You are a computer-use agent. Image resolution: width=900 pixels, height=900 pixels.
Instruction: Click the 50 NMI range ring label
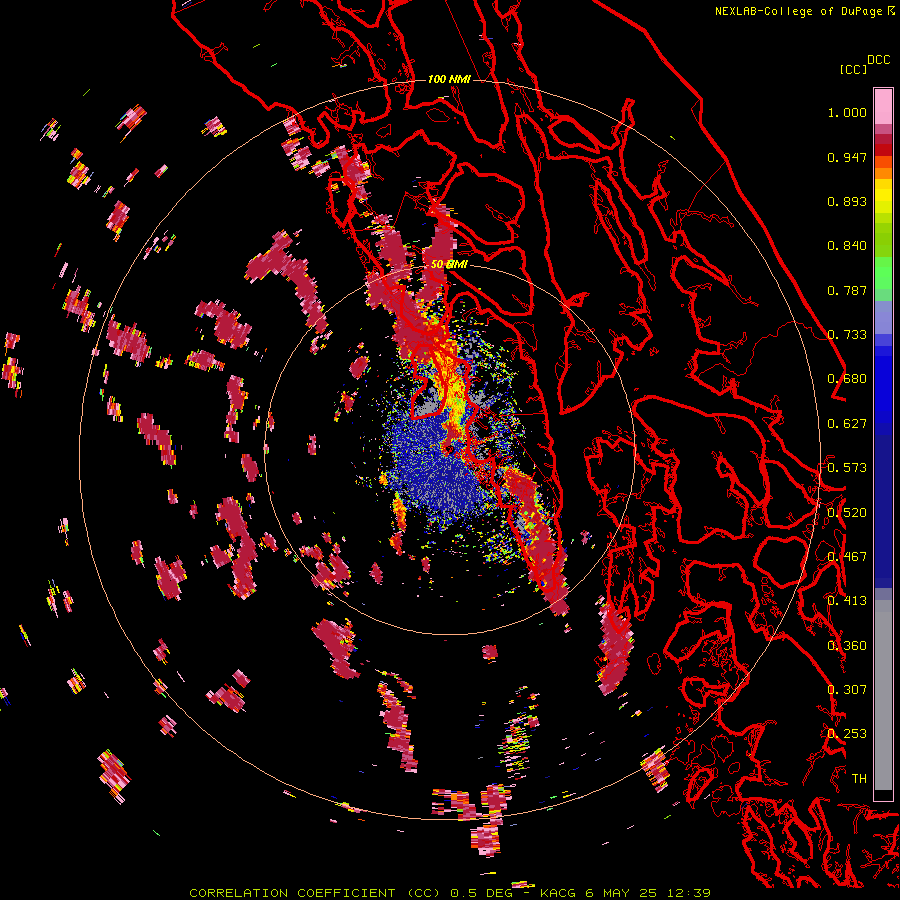[449, 264]
